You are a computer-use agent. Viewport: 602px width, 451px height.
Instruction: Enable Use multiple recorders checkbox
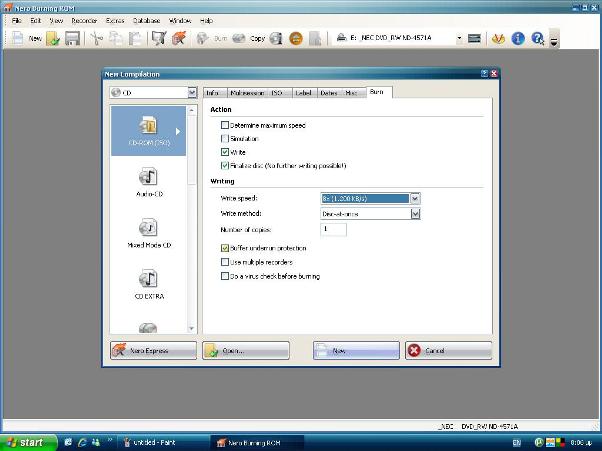point(225,262)
